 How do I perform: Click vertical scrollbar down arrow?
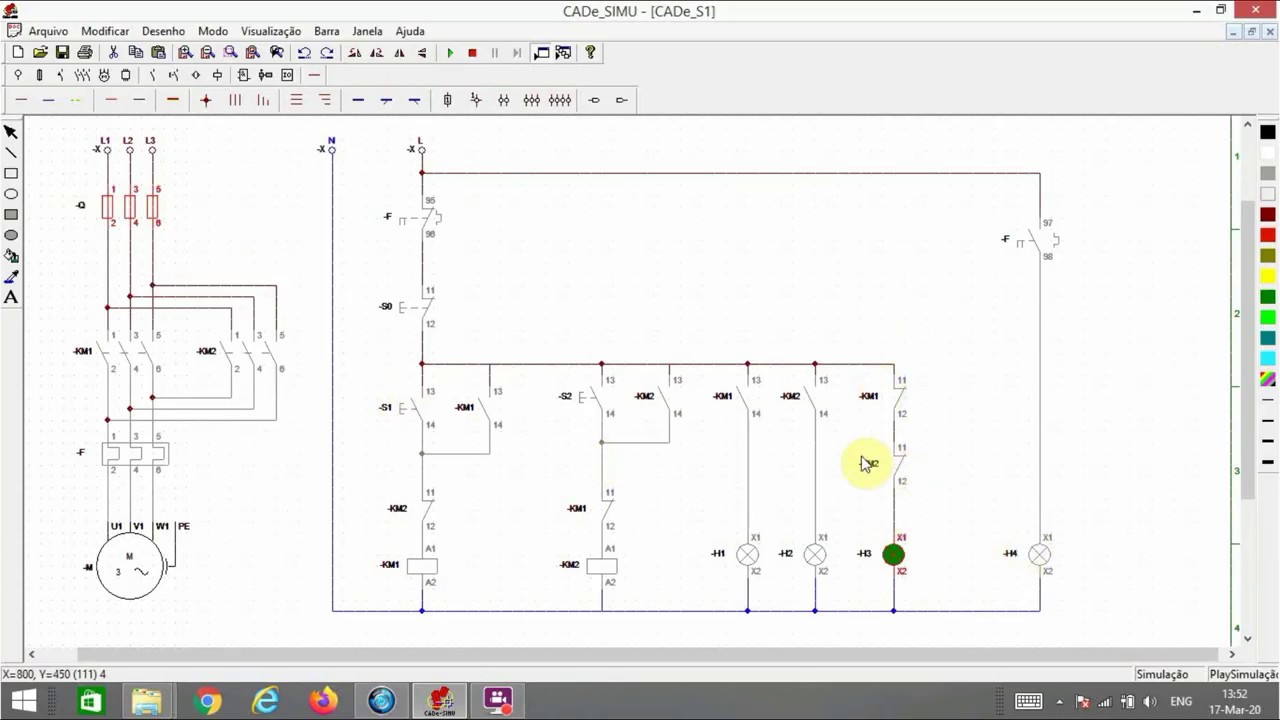[1247, 637]
